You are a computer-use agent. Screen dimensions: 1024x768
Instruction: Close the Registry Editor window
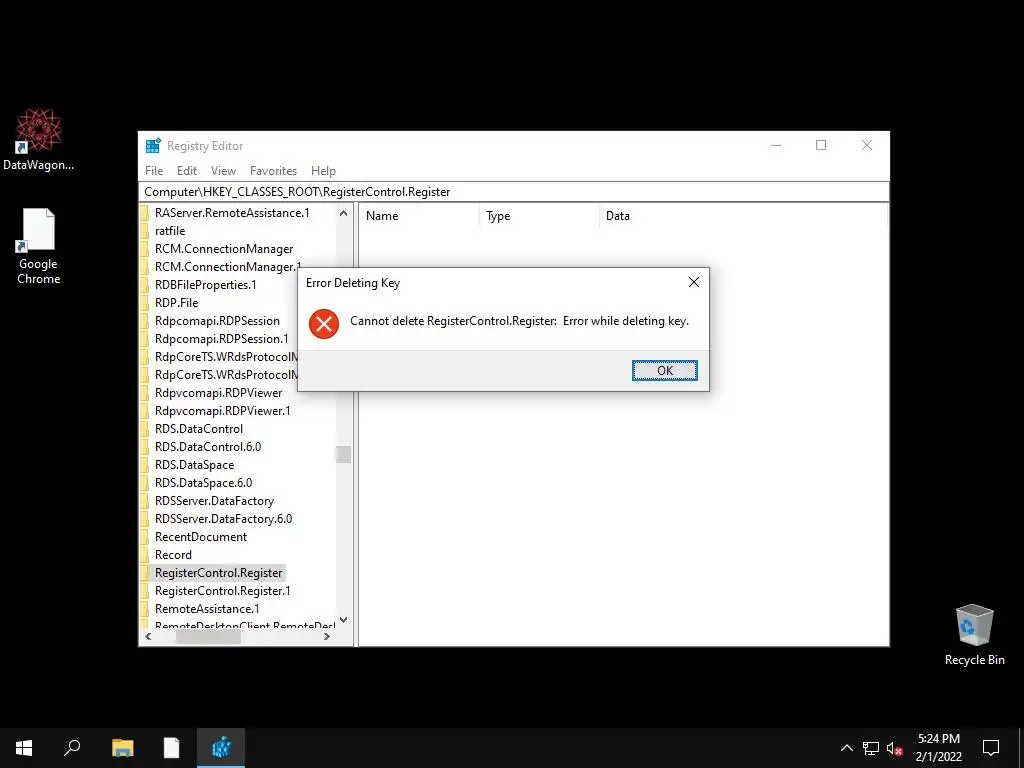click(867, 145)
